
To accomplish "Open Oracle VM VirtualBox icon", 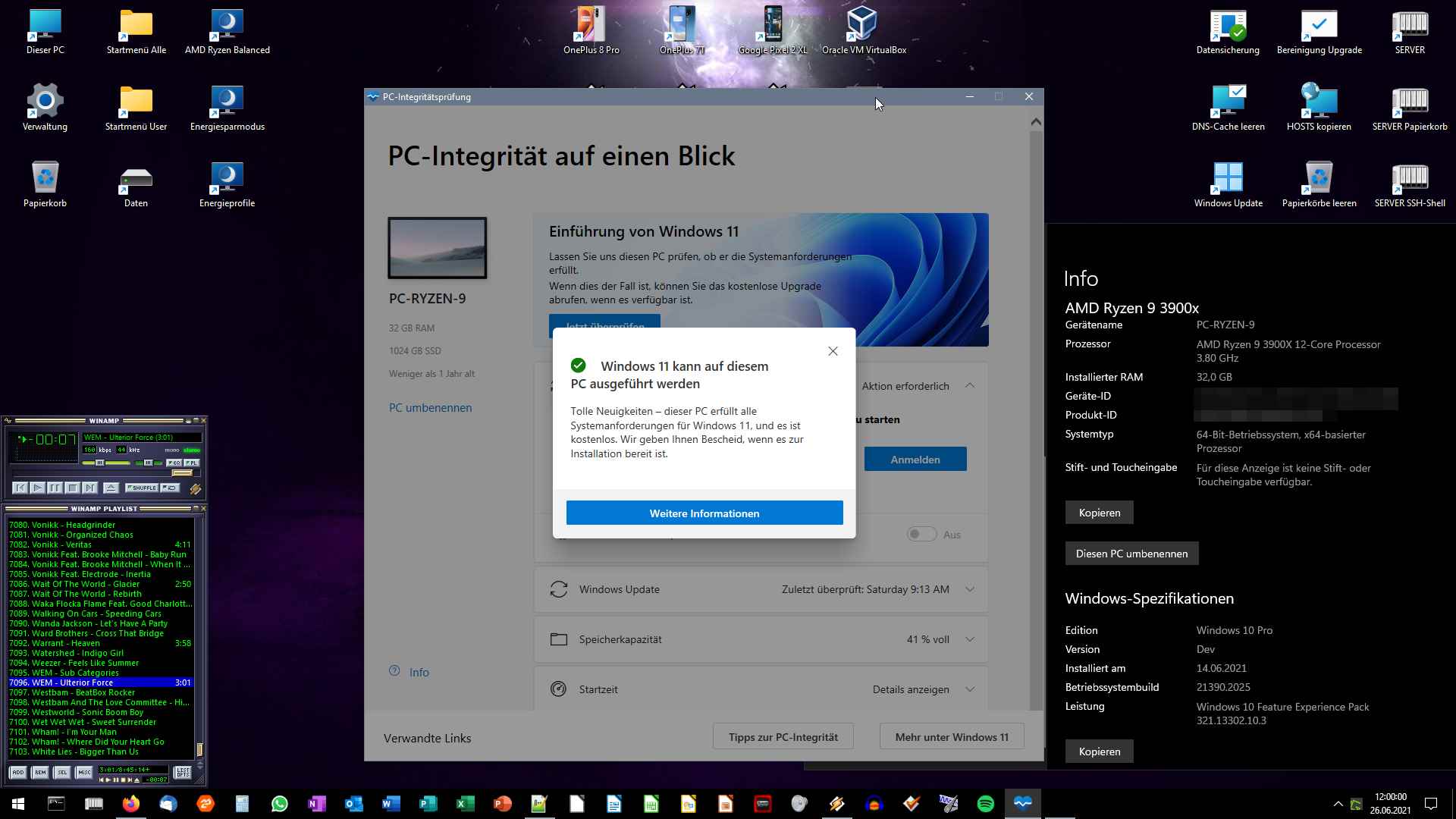I will tap(864, 32).
